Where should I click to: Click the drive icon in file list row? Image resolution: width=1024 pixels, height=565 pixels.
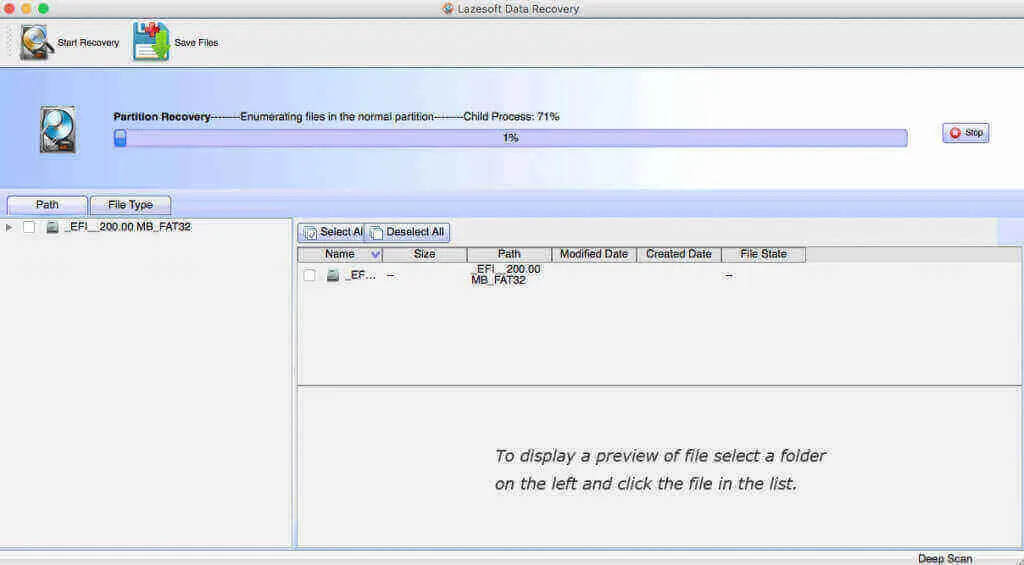(x=333, y=275)
